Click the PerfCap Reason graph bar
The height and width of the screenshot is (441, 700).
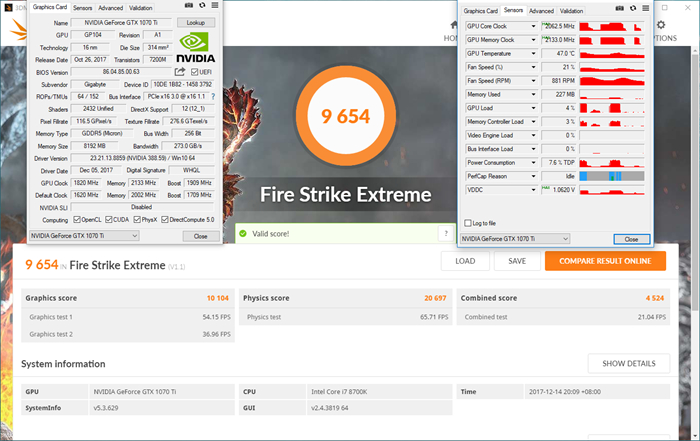(614, 175)
